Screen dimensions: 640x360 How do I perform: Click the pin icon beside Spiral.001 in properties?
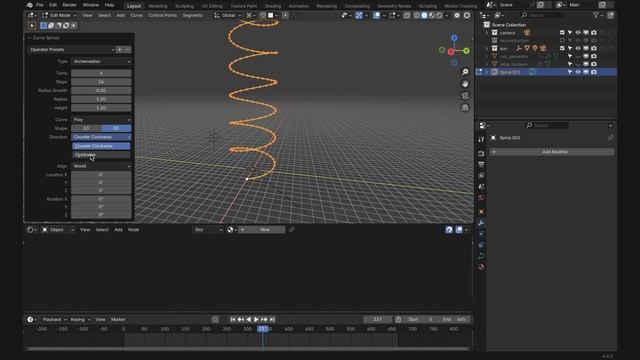(x=610, y=138)
